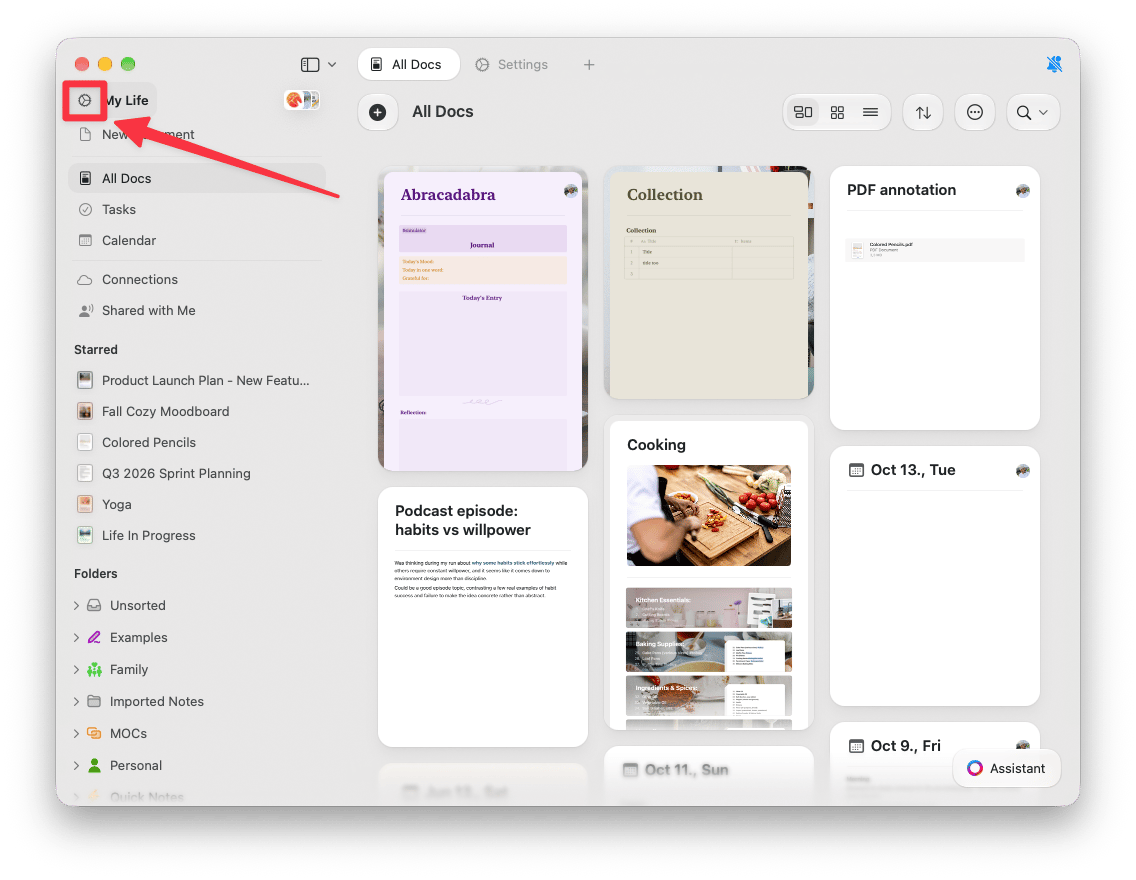Viewport: 1136px width, 880px height.
Task: Open starred Product Launch Plan document
Action: point(197,380)
